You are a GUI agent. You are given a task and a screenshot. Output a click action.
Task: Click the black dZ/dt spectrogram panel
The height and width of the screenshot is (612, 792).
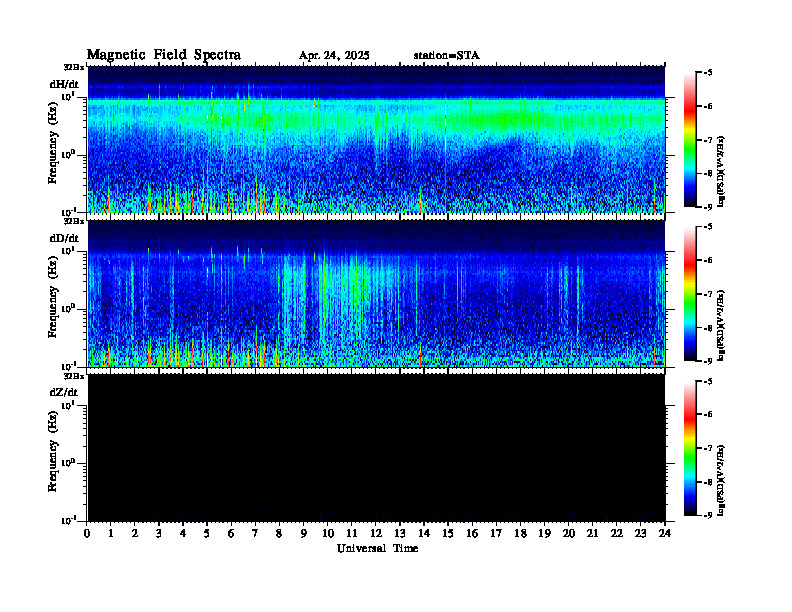[377, 447]
